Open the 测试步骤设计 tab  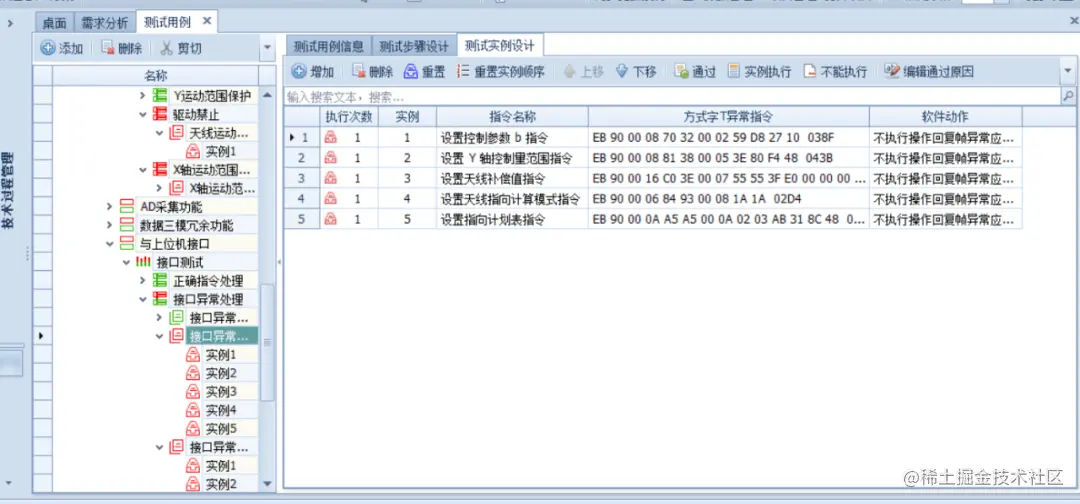[x=414, y=46]
